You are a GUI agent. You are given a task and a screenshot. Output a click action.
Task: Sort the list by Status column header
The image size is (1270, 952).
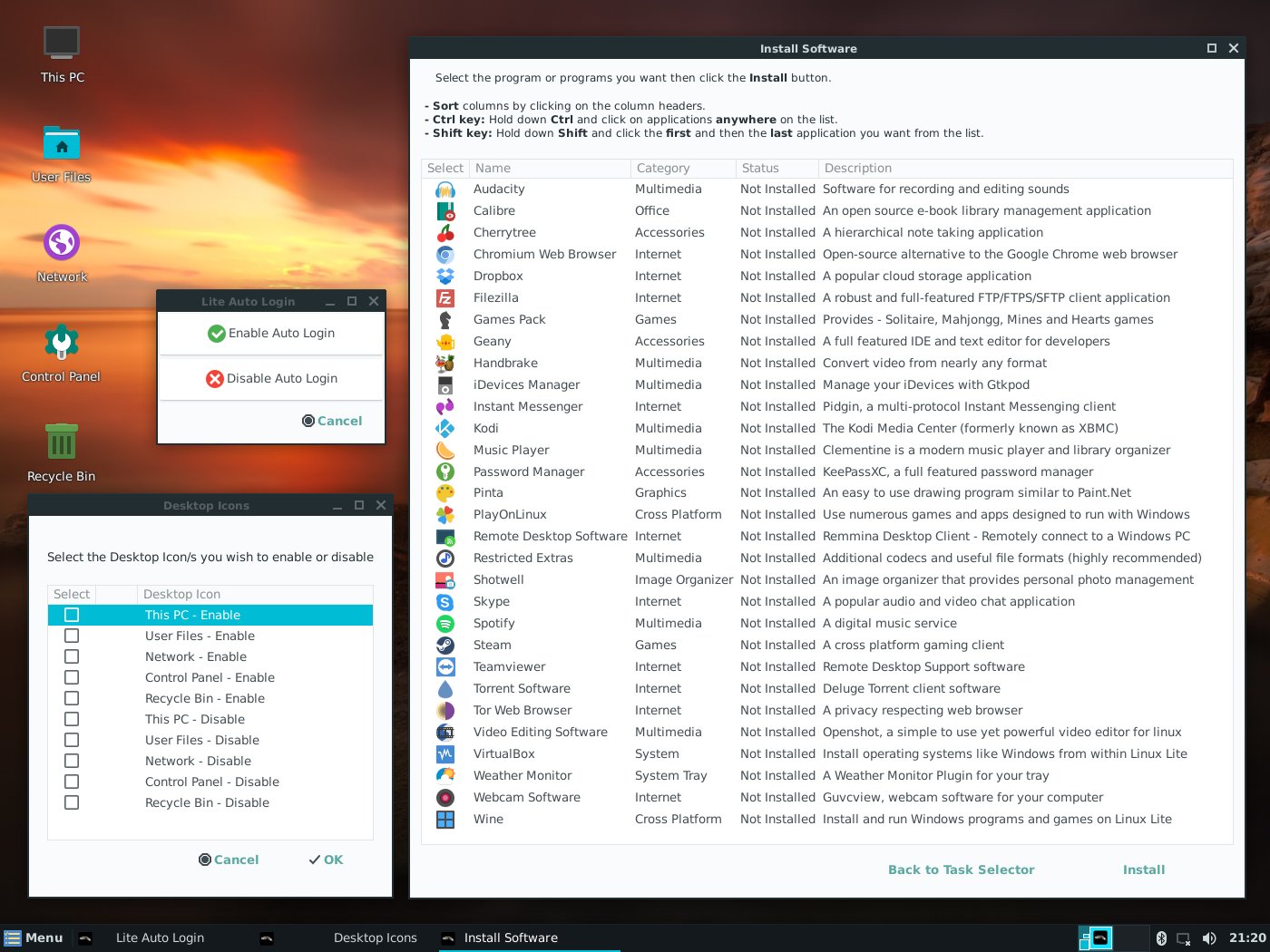[777, 168]
